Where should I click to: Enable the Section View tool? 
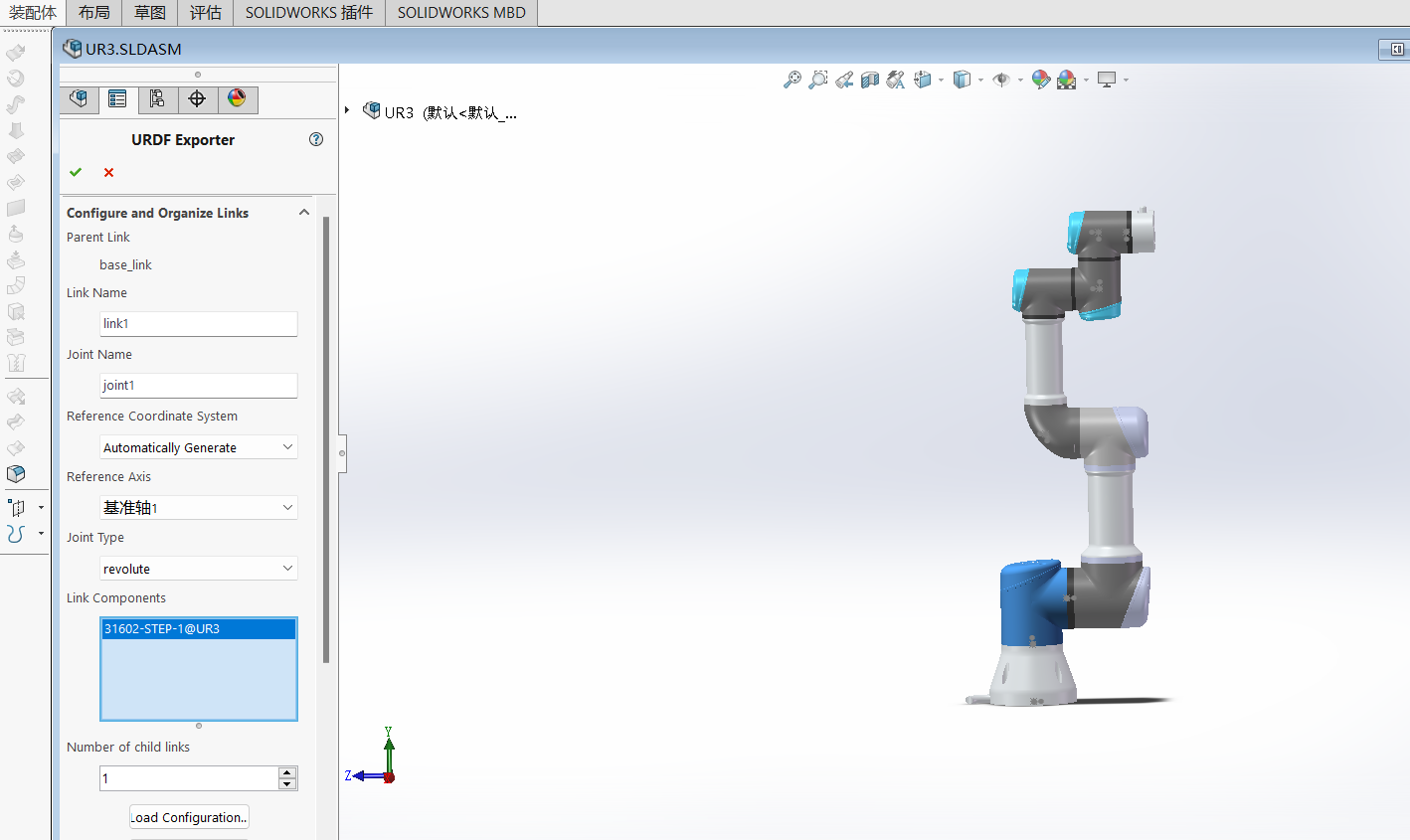(870, 80)
